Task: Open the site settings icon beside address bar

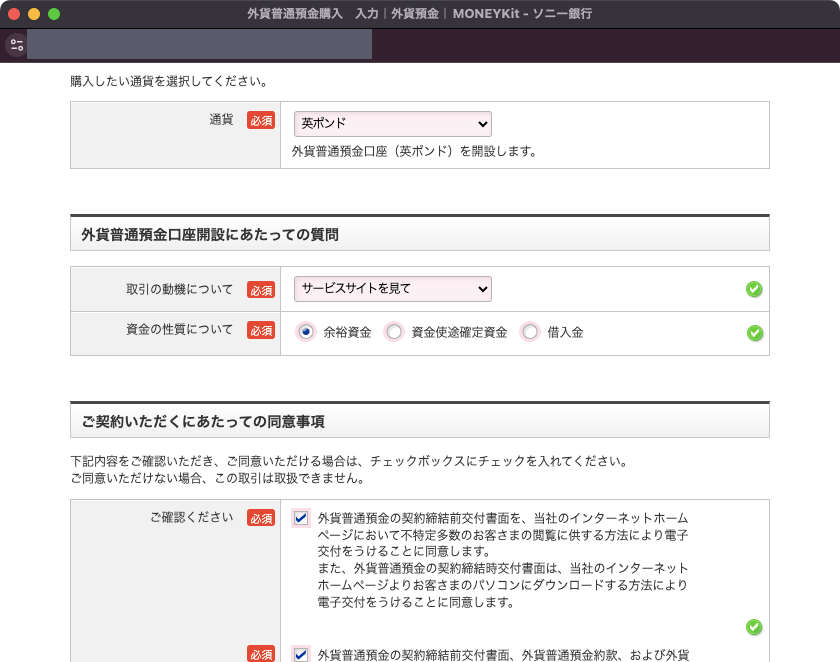Action: pos(17,44)
